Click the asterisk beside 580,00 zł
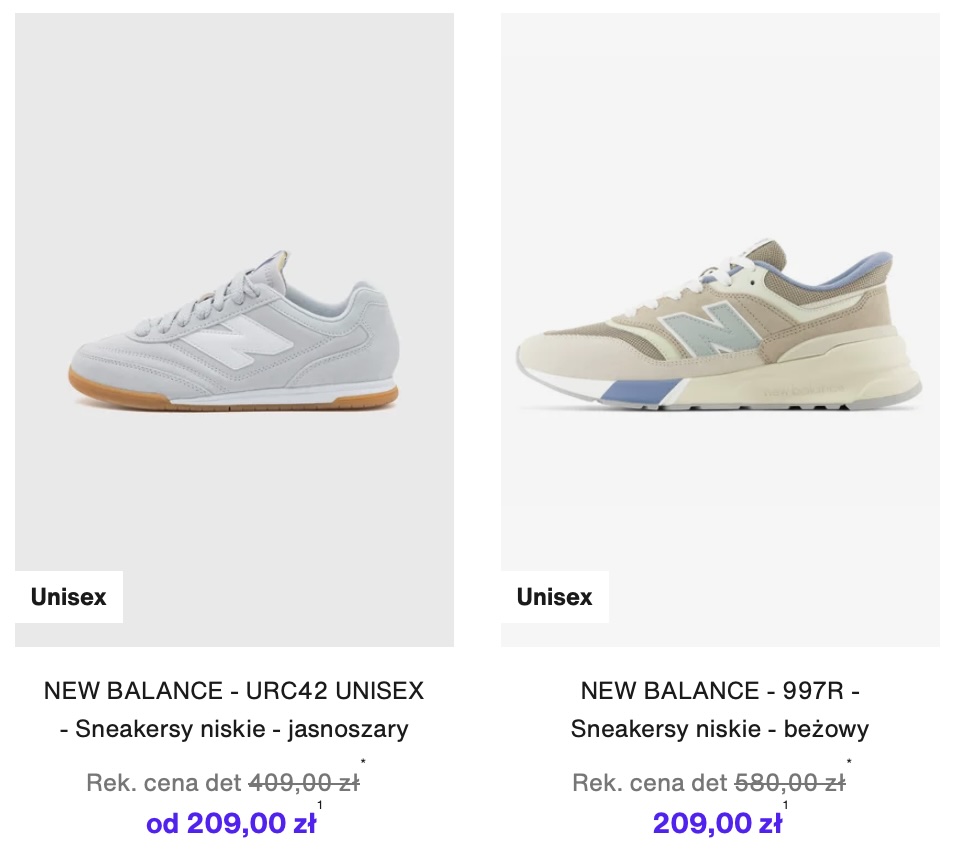 [849, 764]
